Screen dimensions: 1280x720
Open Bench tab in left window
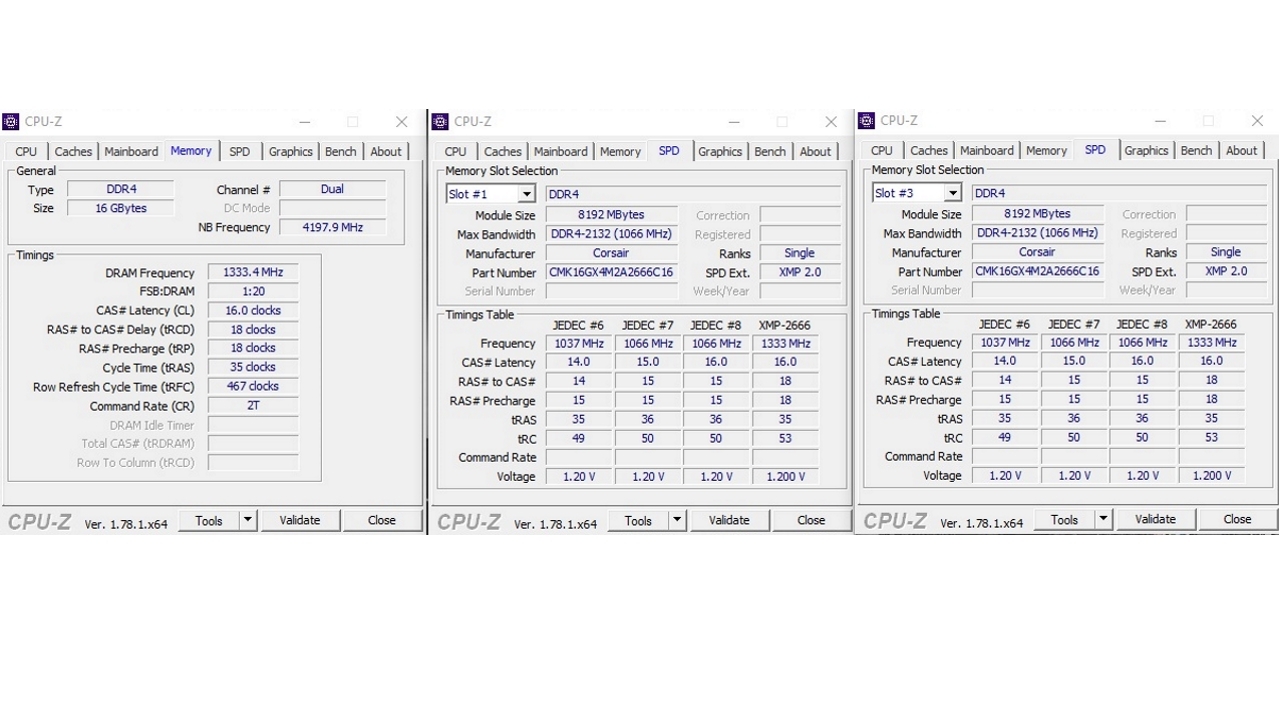coord(341,152)
